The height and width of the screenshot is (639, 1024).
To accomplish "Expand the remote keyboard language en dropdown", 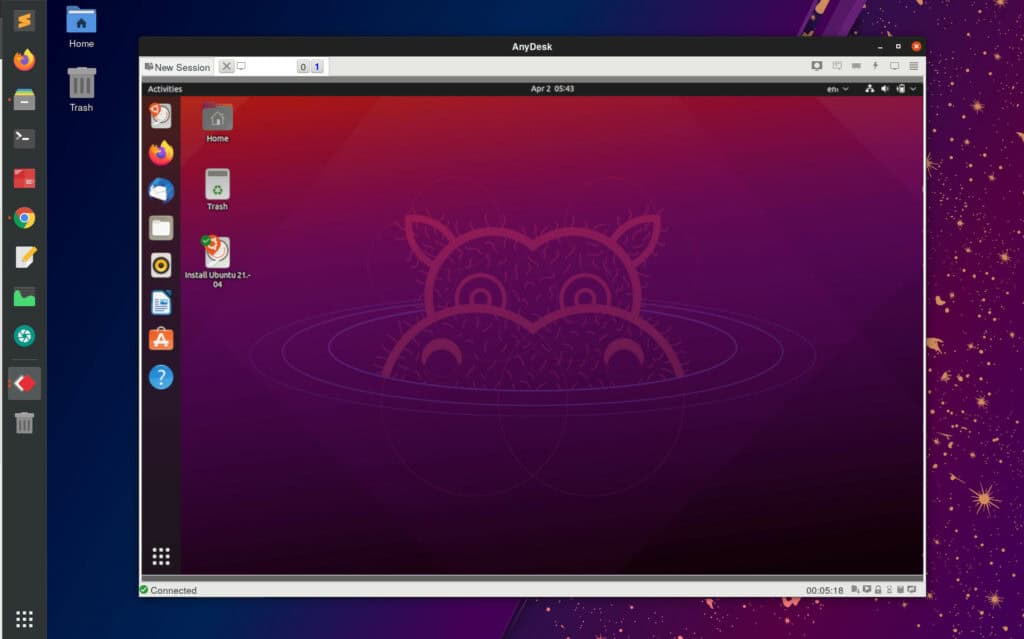I will coord(837,89).
